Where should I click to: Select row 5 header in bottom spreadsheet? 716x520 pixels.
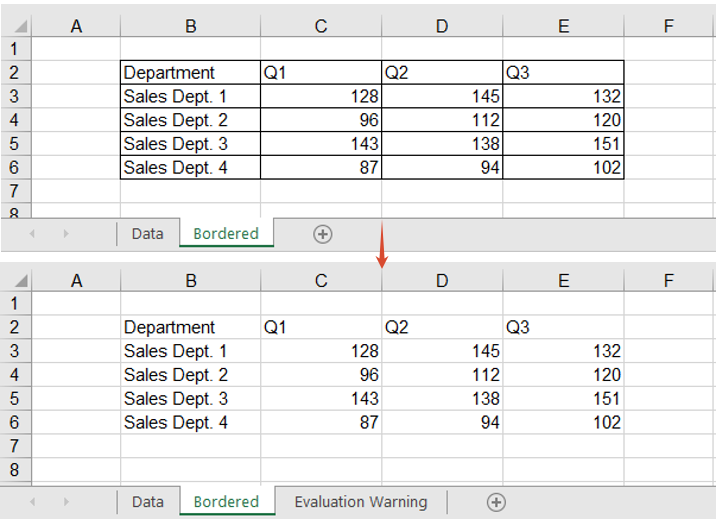(x=15, y=398)
